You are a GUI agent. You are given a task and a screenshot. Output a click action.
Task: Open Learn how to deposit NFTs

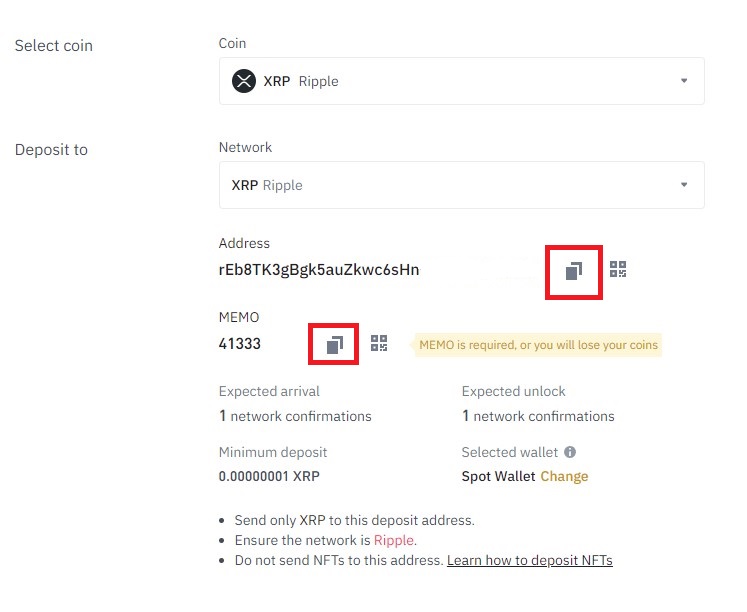pos(530,560)
